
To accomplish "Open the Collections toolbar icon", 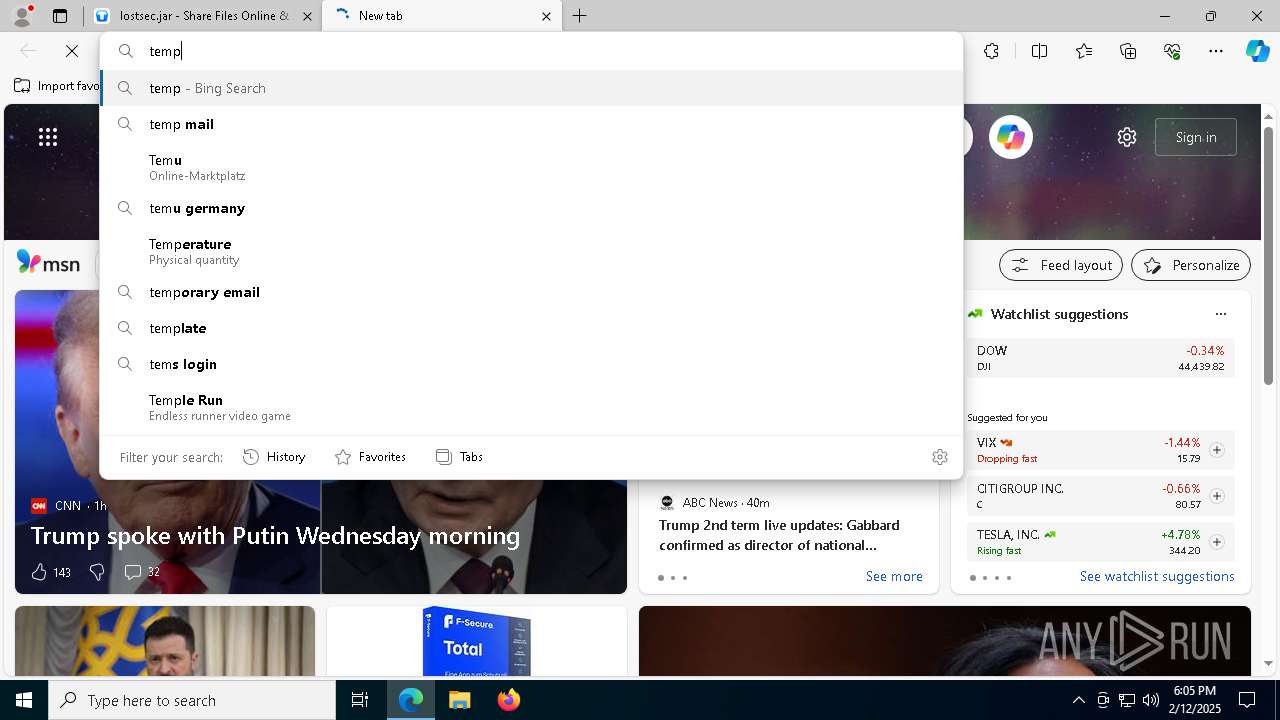I will pyautogui.click(x=1128, y=51).
